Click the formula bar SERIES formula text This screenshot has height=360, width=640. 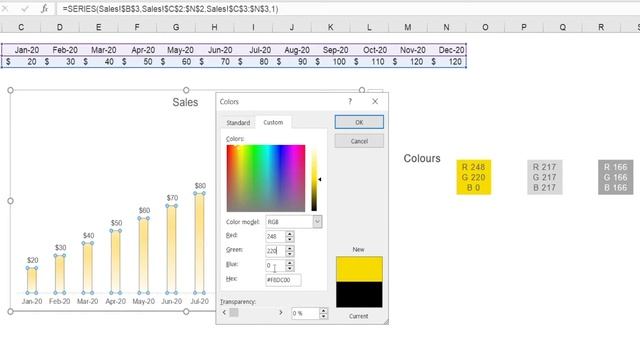pos(170,9)
